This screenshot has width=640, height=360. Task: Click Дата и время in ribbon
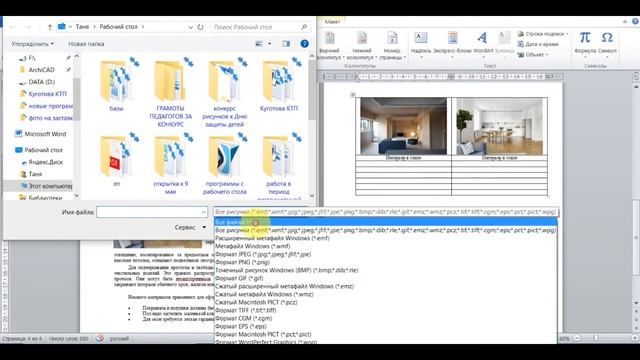538,44
